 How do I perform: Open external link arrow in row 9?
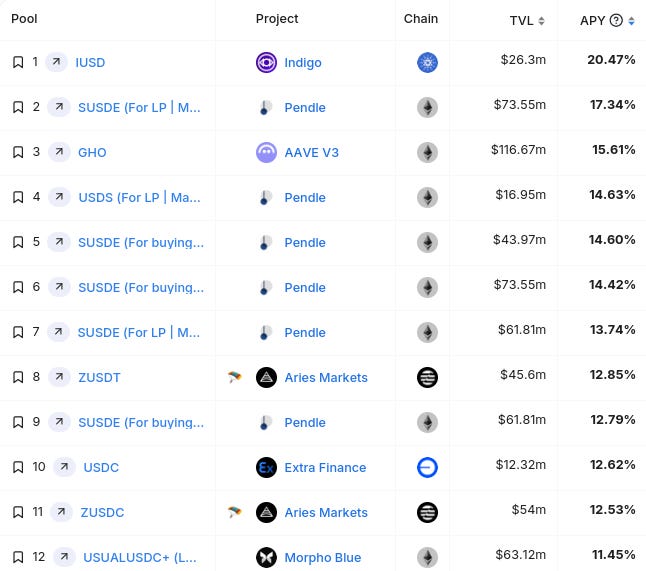59,422
